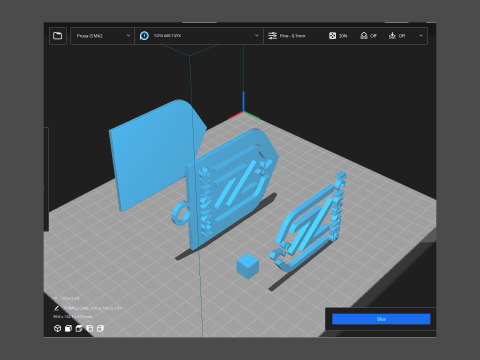Switch to left side view cube icon
Screen dimensions: 480x360
[89, 329]
